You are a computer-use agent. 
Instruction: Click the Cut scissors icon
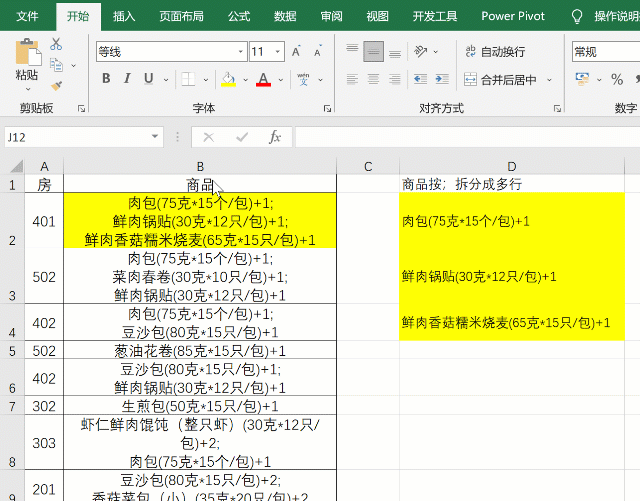(x=56, y=44)
